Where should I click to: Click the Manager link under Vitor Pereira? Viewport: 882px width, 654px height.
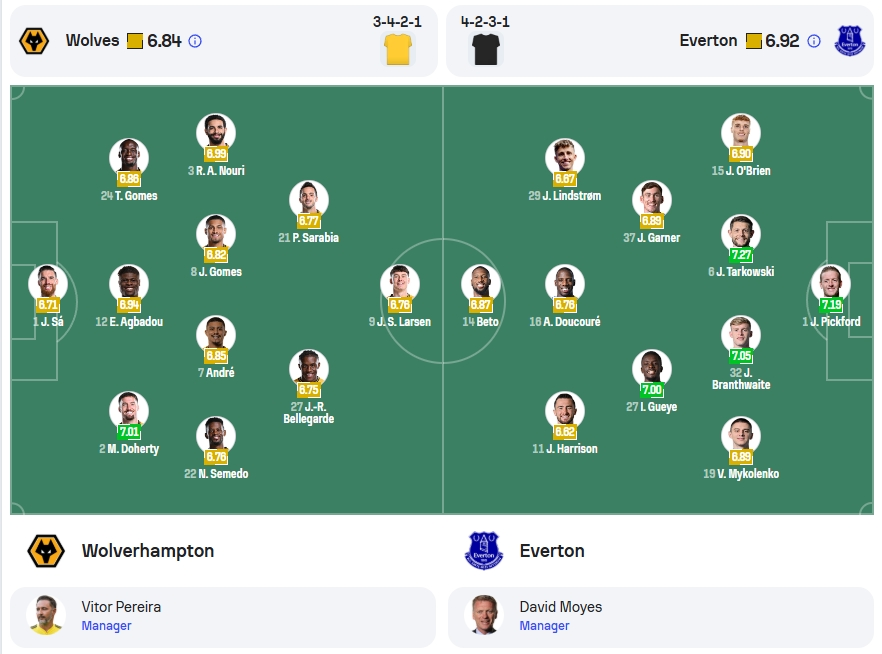(x=106, y=625)
